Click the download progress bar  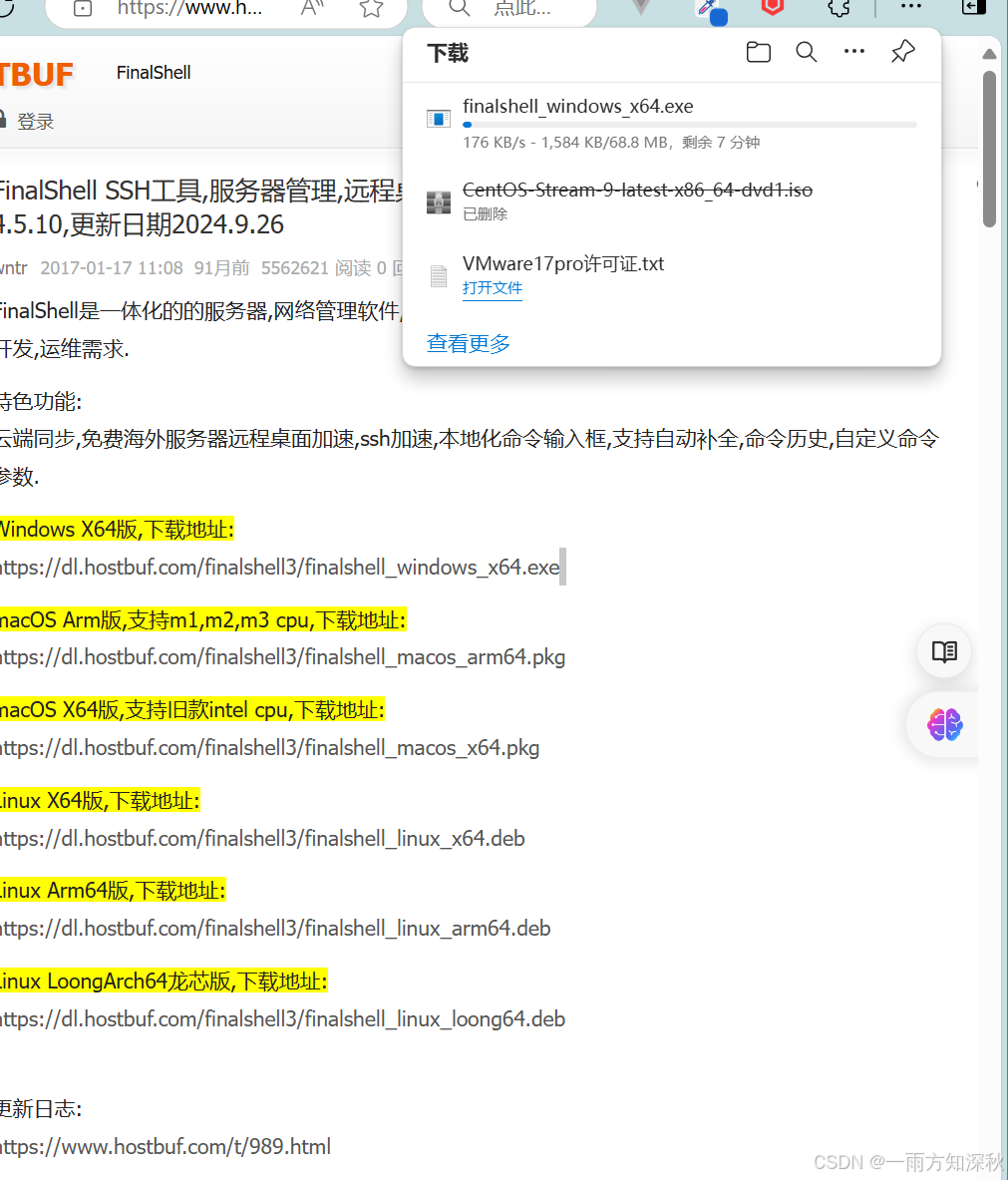690,125
